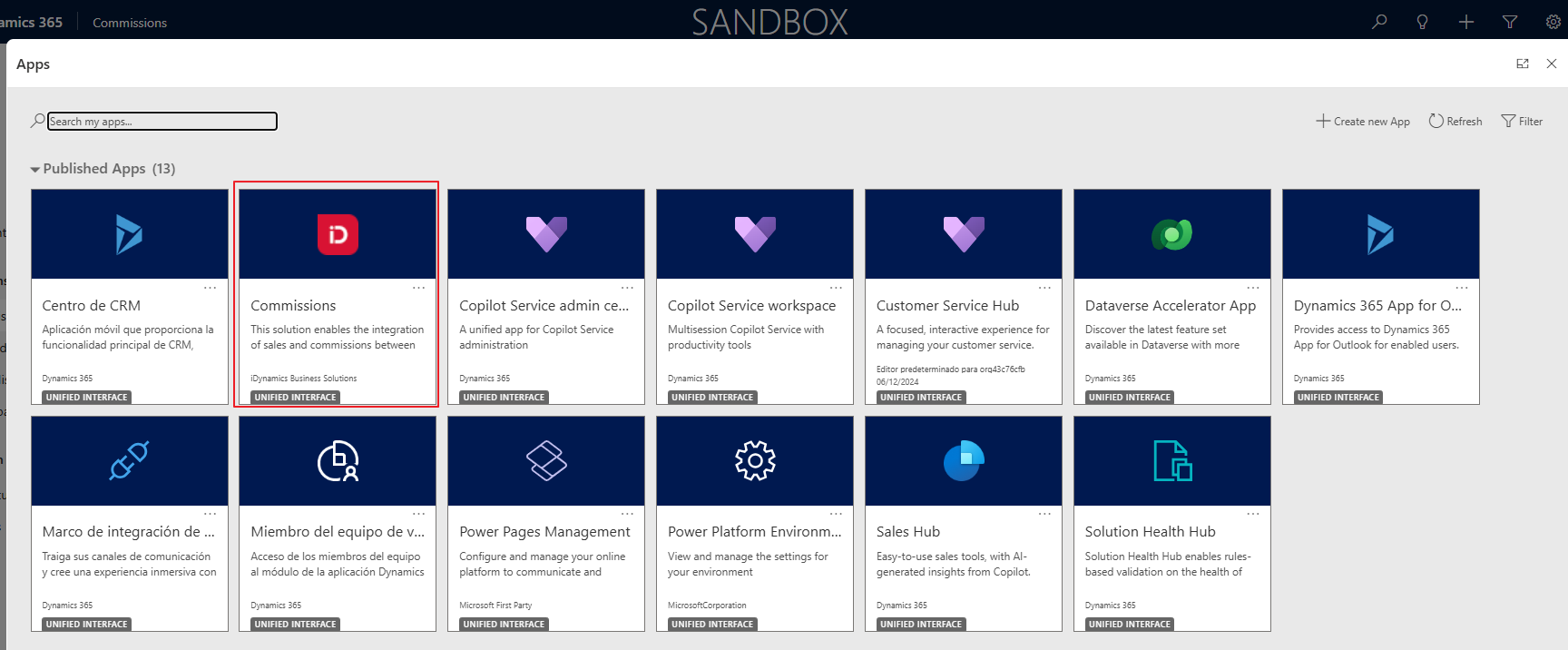
Task: Open the apps Filter button
Action: (1522, 121)
